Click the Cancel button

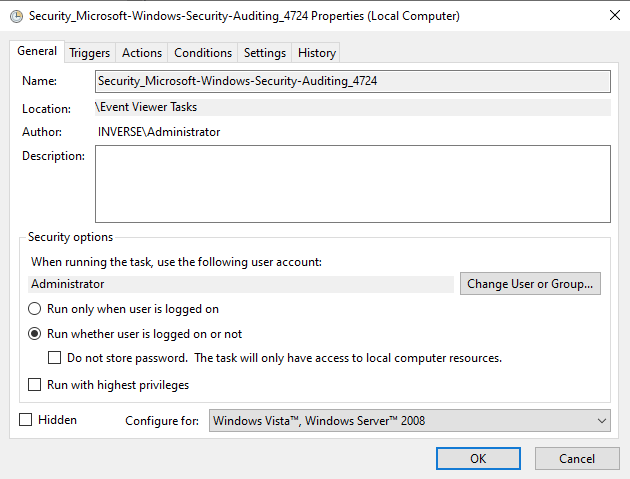(577, 458)
